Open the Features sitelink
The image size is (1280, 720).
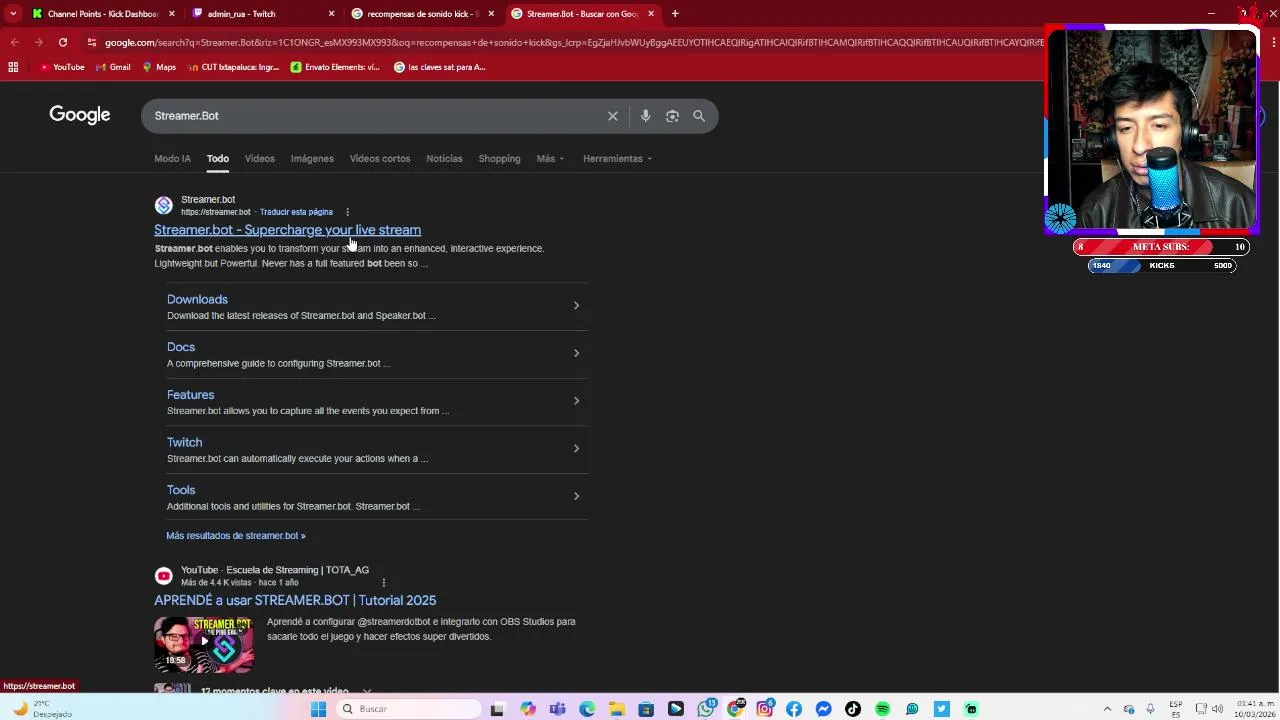coord(190,395)
